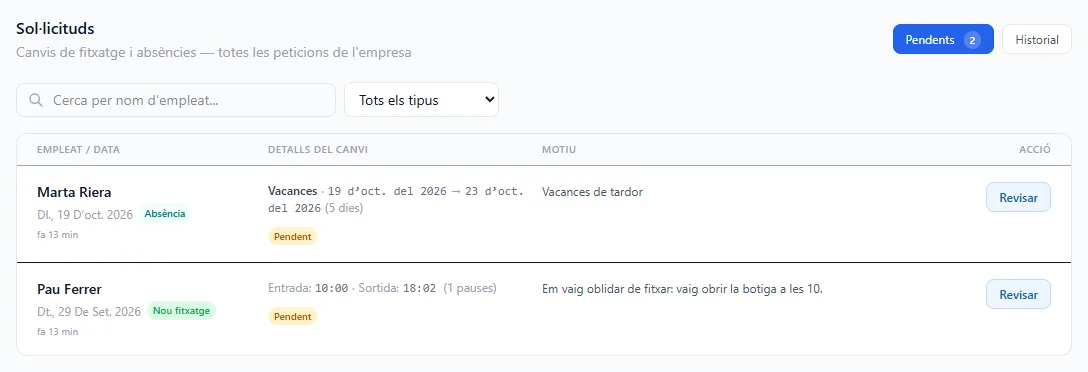Click the Canvis de fitxatge i absències subtitle

pos(214,52)
